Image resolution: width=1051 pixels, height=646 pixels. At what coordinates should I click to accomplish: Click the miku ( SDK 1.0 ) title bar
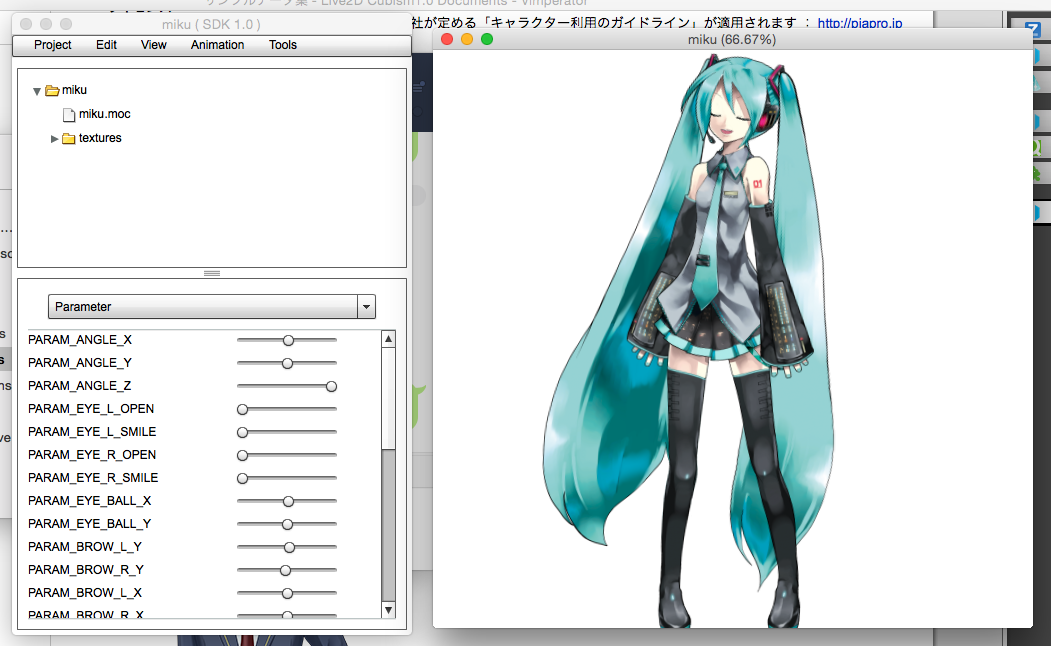point(211,24)
